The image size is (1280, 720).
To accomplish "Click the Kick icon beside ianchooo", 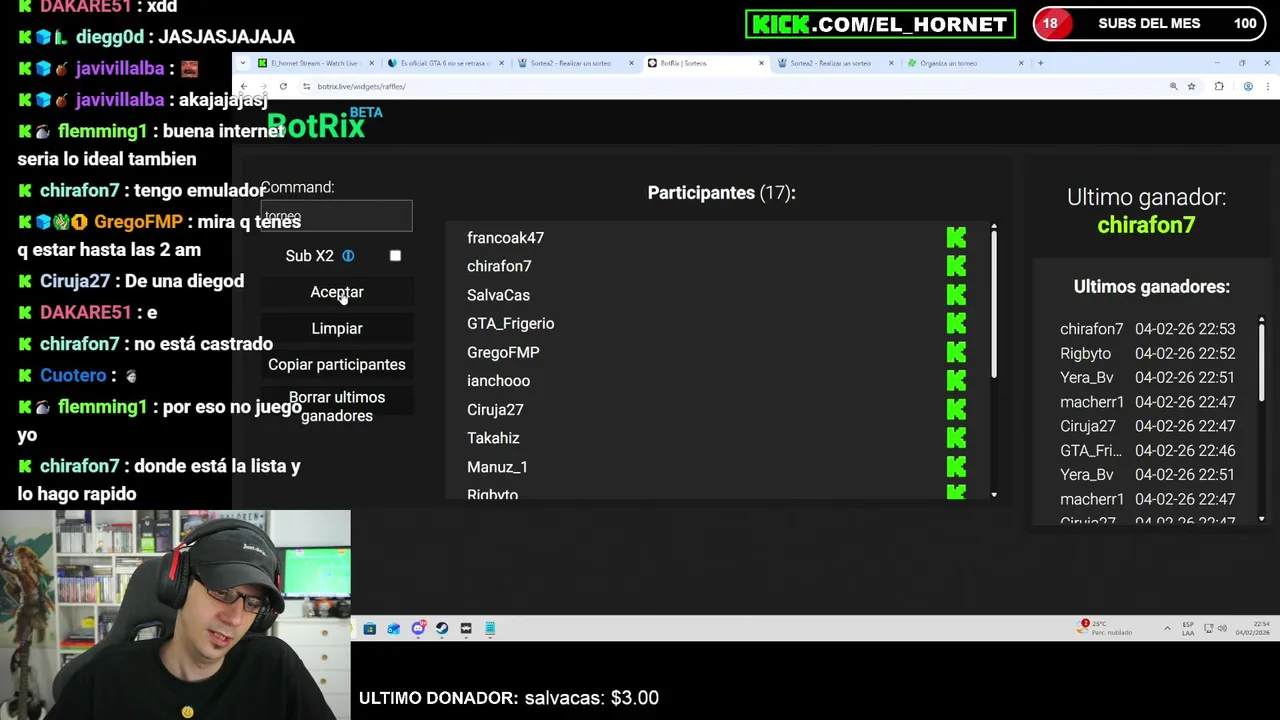I will click(956, 381).
